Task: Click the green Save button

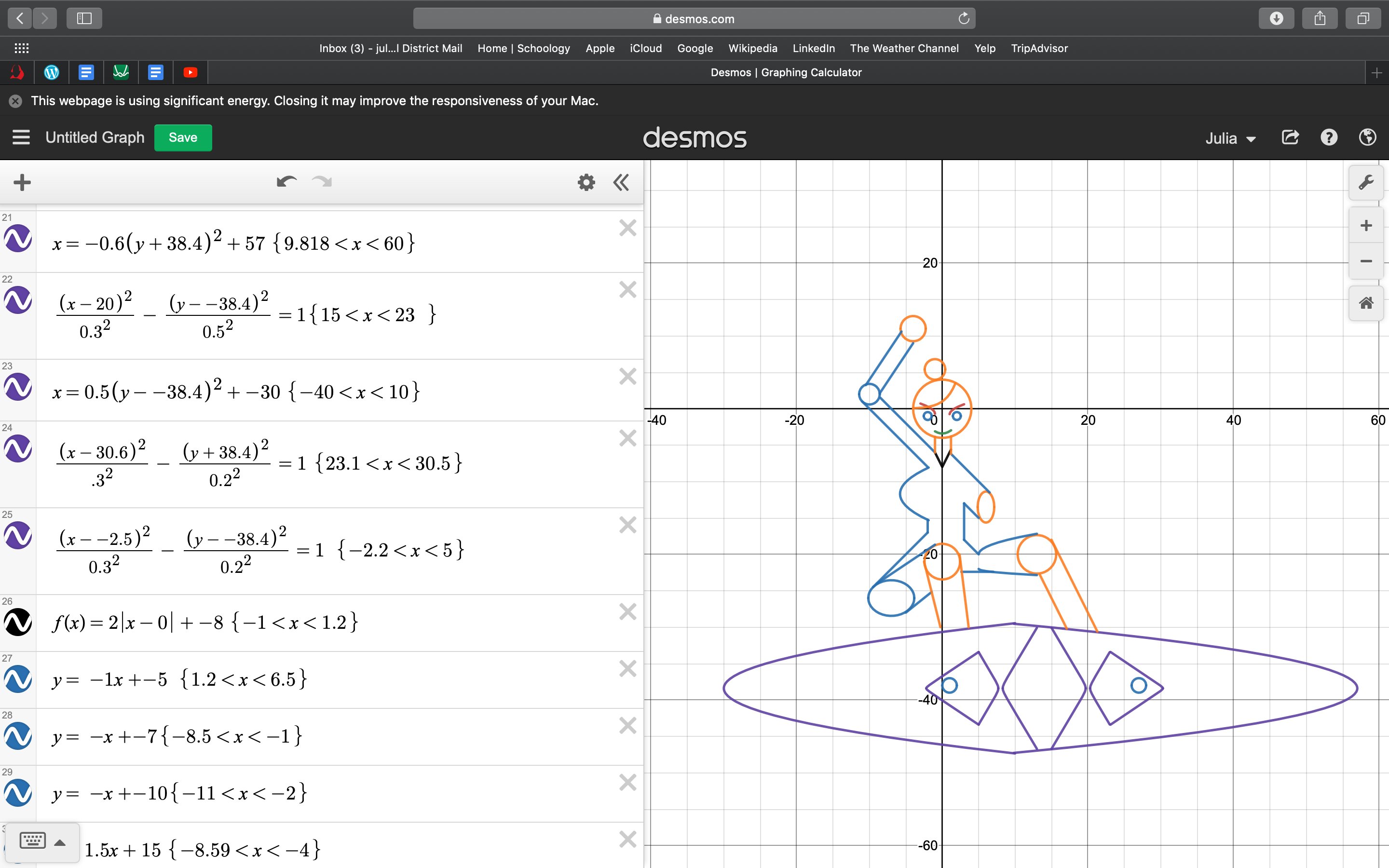Action: coord(182,137)
